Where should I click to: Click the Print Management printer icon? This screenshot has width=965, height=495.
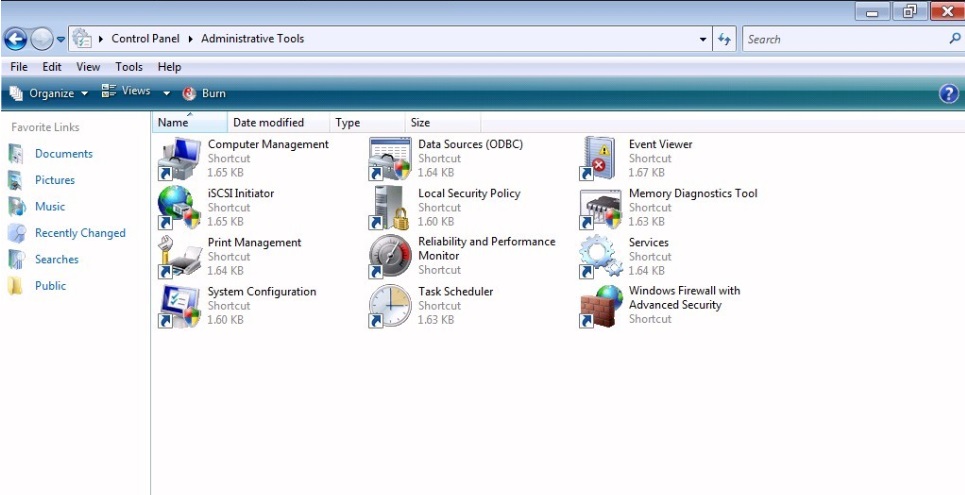pos(180,257)
